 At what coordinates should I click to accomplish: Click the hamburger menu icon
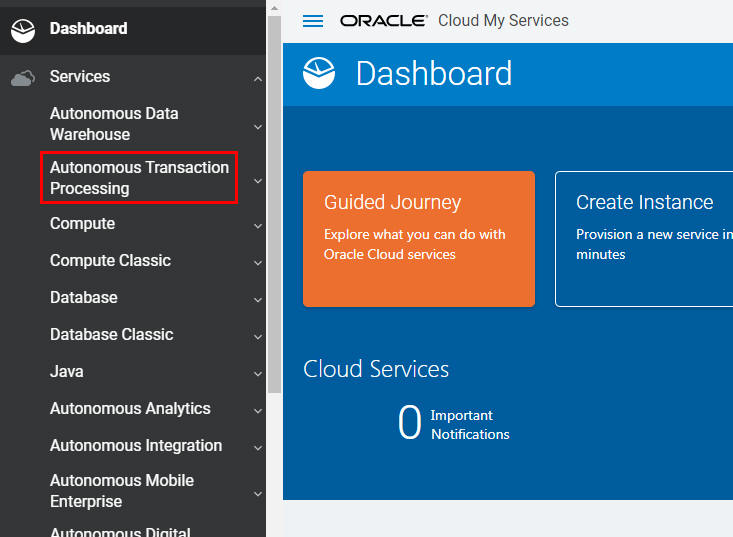313,21
